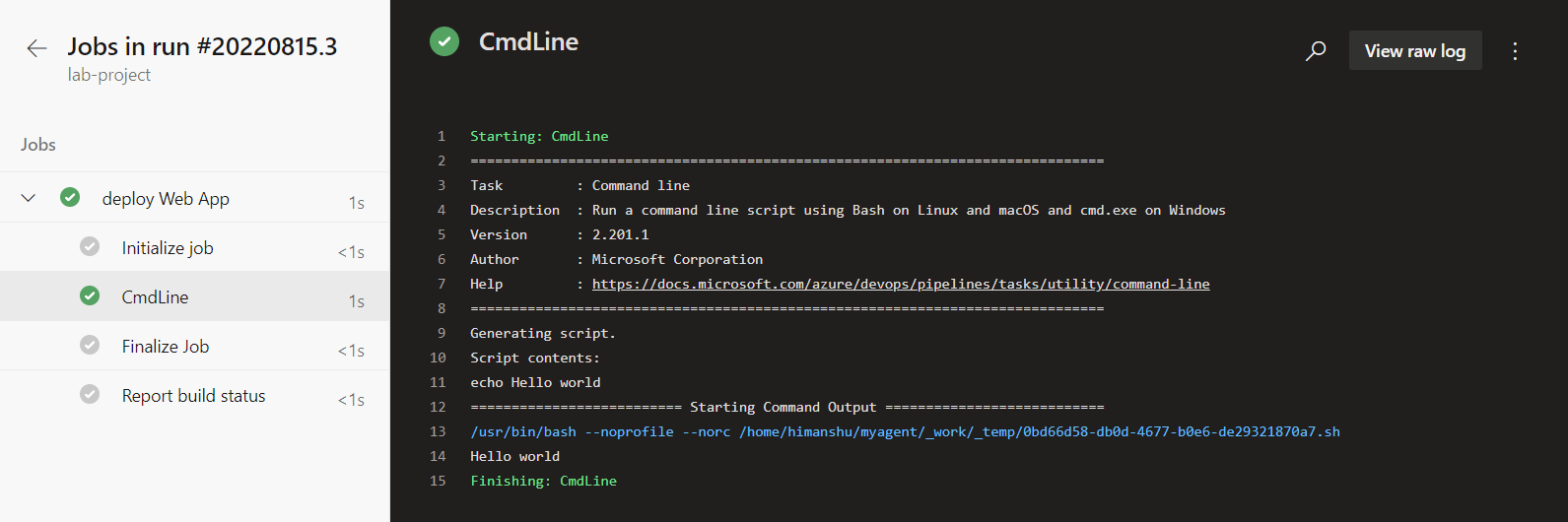
Task: Click line number 7 in the log
Action: click(442, 284)
